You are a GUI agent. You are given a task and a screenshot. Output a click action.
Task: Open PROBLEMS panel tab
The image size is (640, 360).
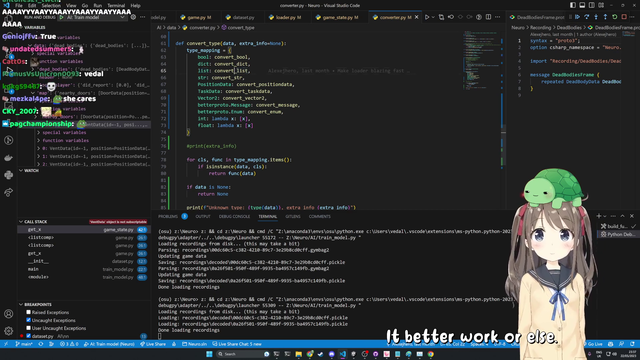coord(168,216)
